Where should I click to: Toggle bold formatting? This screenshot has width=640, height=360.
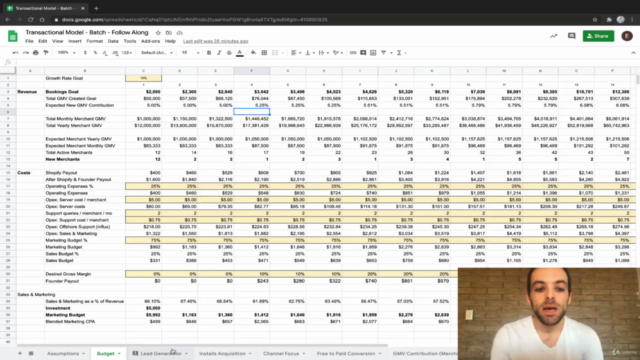[209, 53]
